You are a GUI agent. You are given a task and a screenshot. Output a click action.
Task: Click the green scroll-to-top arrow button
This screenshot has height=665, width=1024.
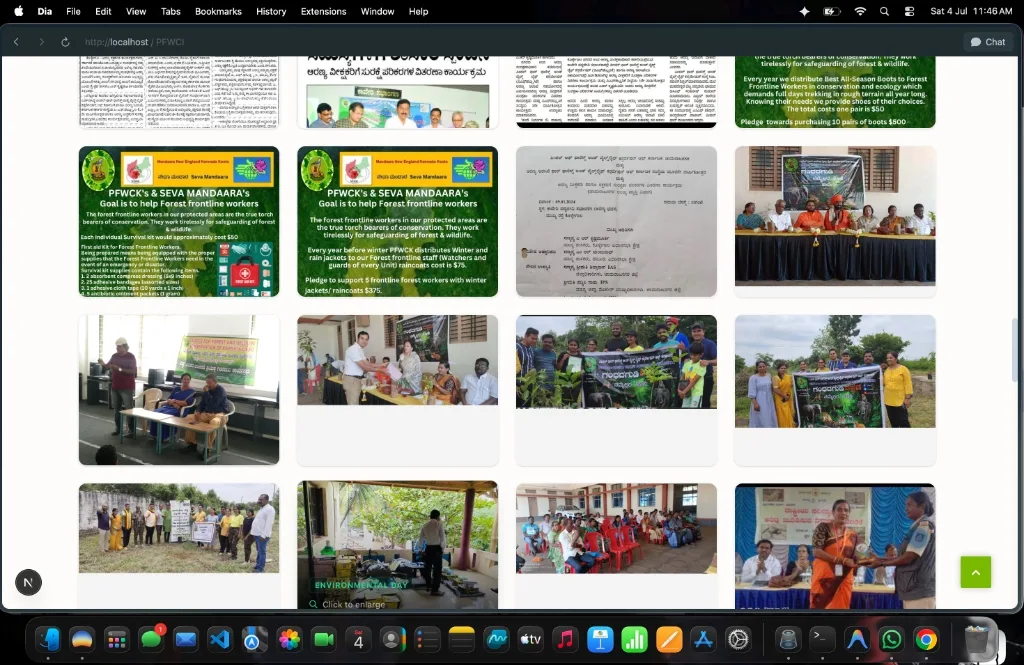tap(975, 572)
